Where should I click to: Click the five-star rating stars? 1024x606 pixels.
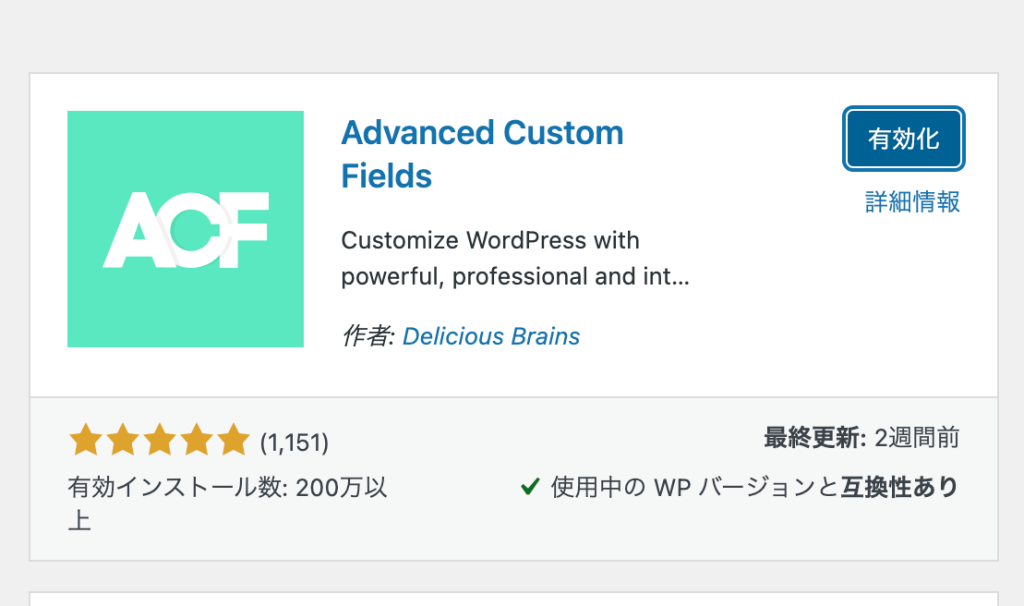pyautogui.click(x=160, y=440)
